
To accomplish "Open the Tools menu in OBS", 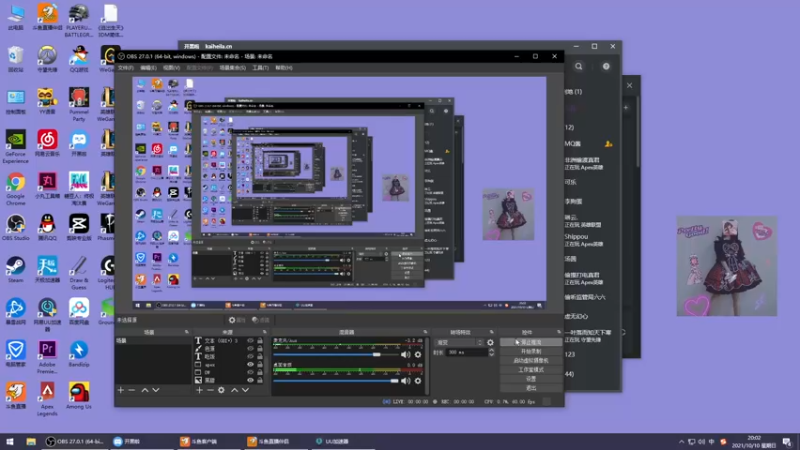I will 260,68.
